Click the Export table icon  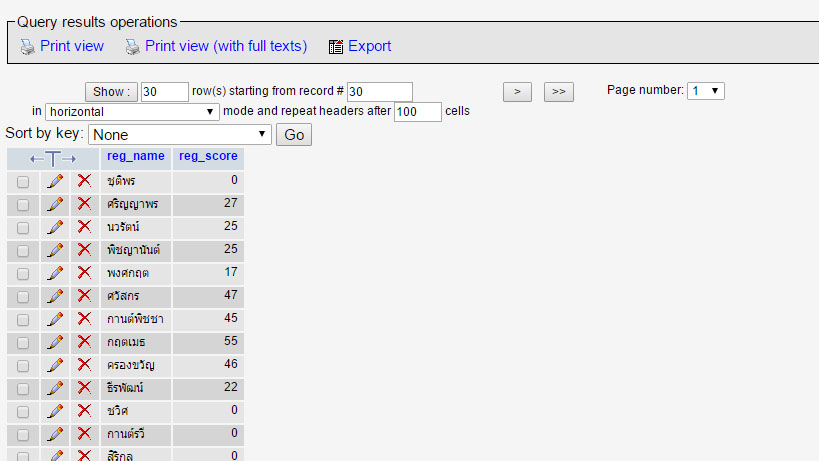(x=336, y=47)
